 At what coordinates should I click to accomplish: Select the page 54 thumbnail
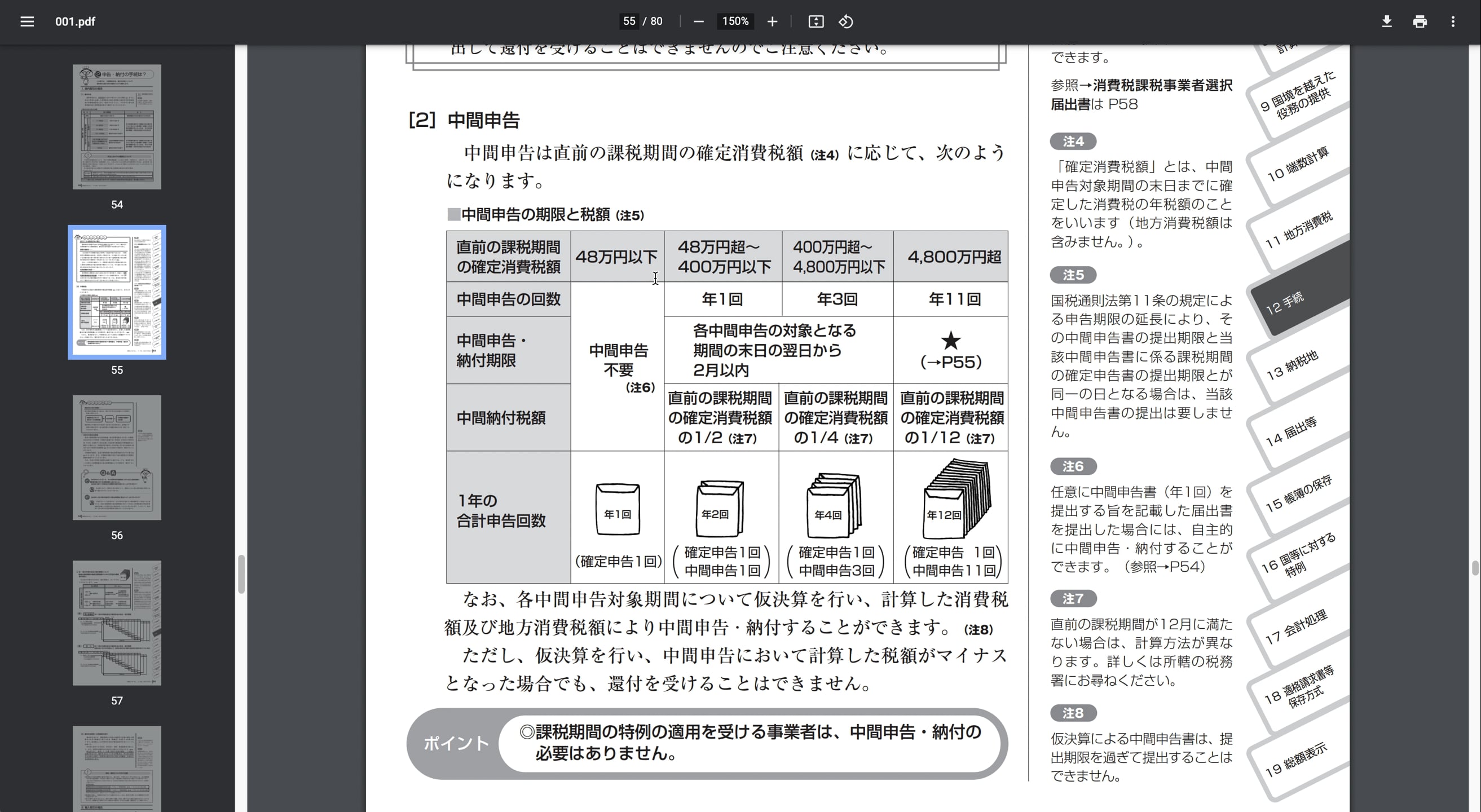[x=117, y=126]
